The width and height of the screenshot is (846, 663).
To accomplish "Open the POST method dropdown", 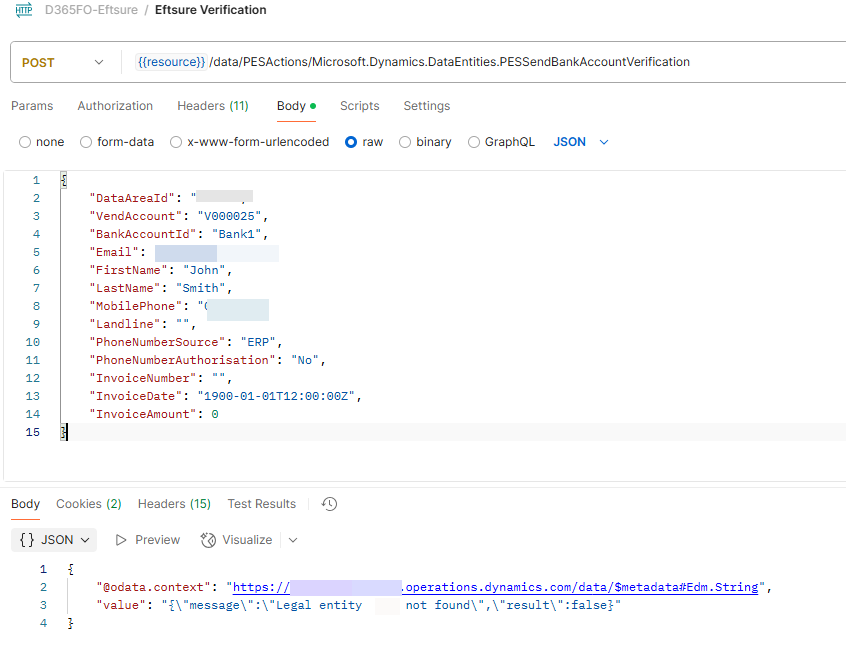I will coord(63,63).
